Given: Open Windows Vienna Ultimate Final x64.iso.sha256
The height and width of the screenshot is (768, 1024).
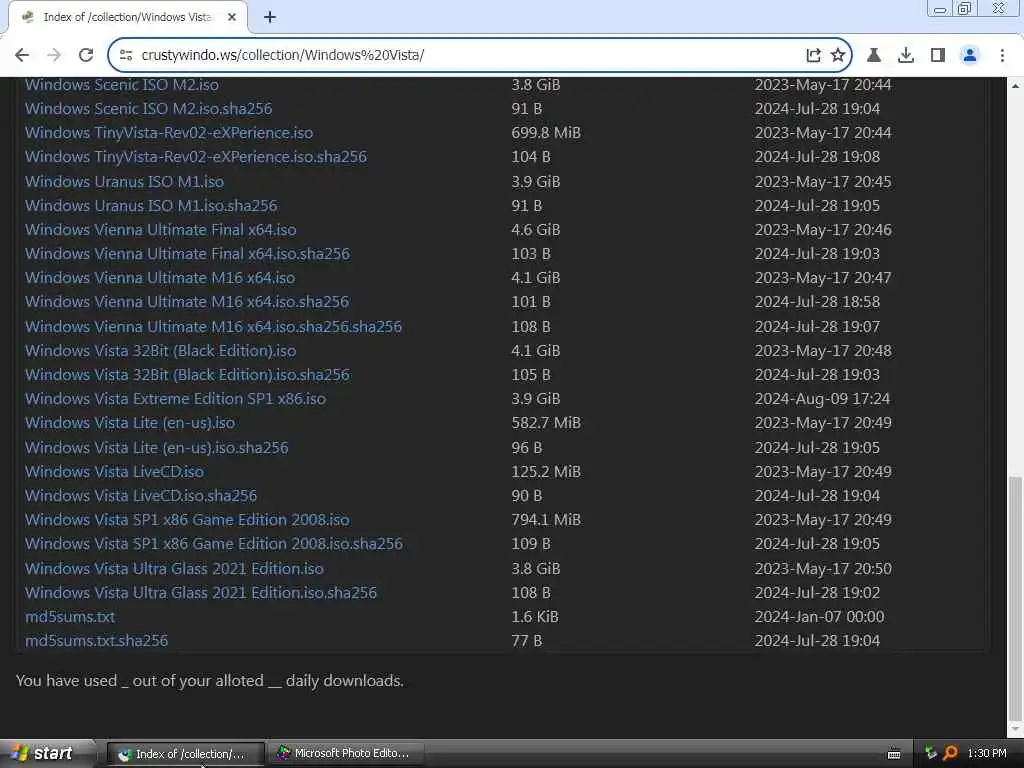Looking at the screenshot, I should pyautogui.click(x=187, y=253).
